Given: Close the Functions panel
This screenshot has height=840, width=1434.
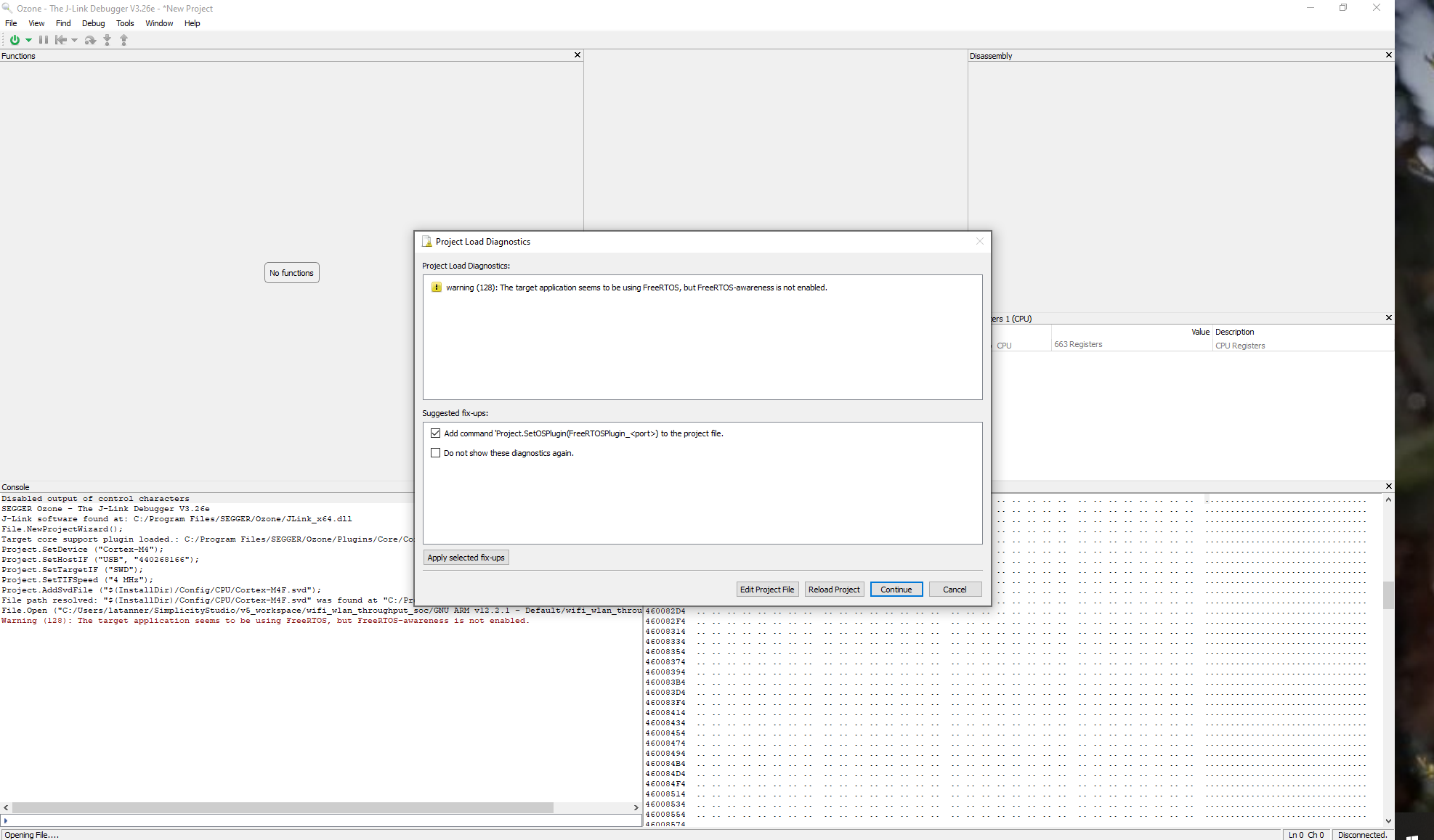Looking at the screenshot, I should point(578,55).
